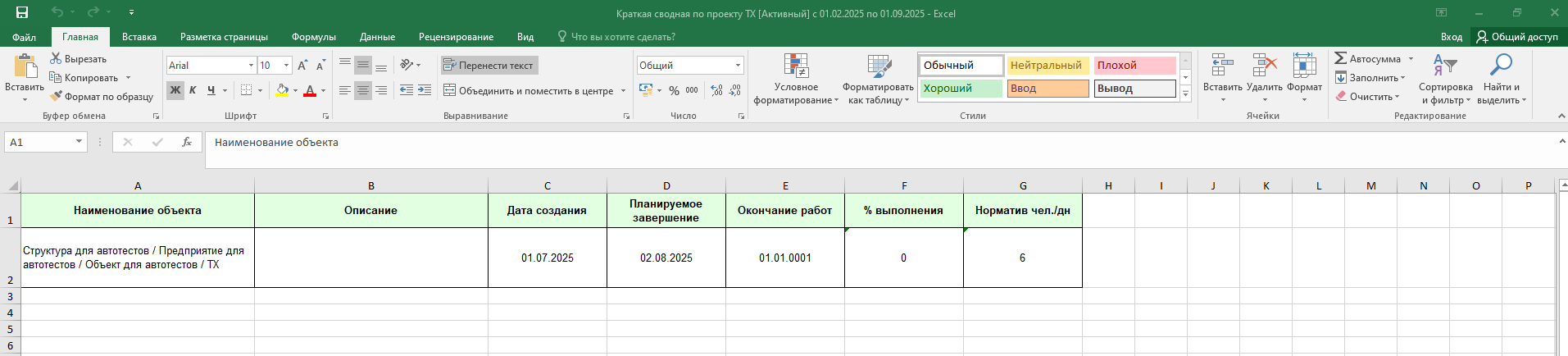The width and height of the screenshot is (1568, 356).
Task: Cut selection with Вырезать
Action: point(79,59)
